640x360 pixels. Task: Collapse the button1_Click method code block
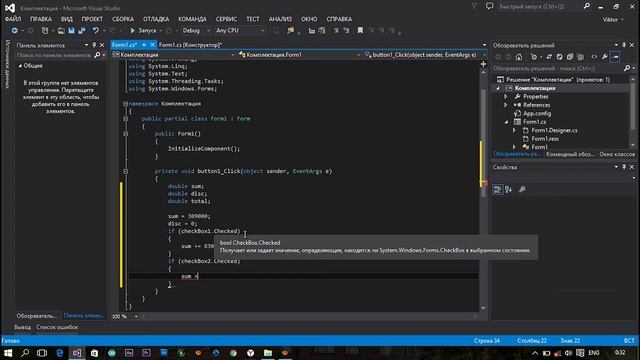126,171
